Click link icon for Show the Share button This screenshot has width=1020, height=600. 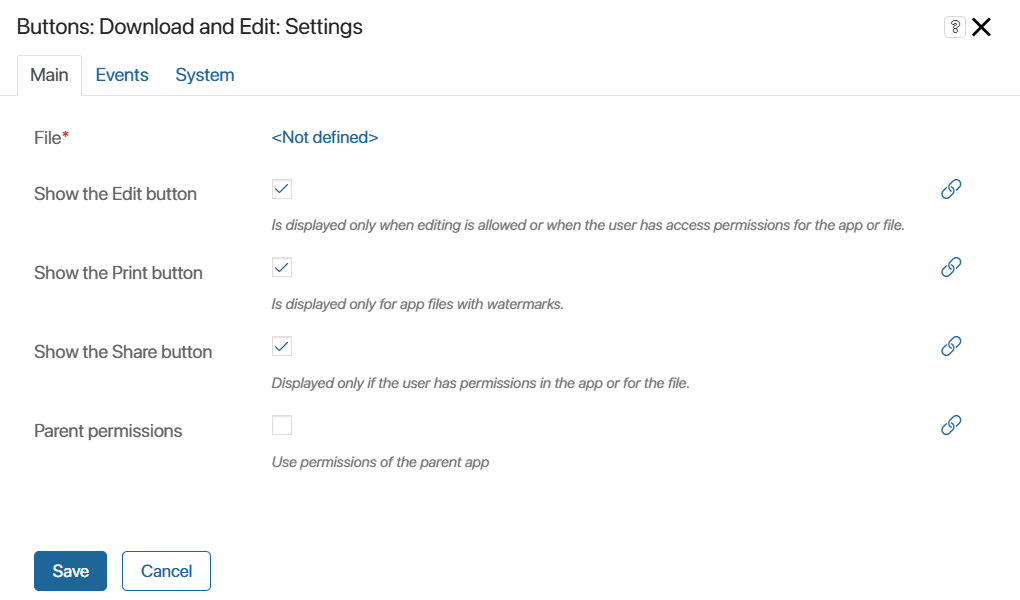tap(951, 346)
